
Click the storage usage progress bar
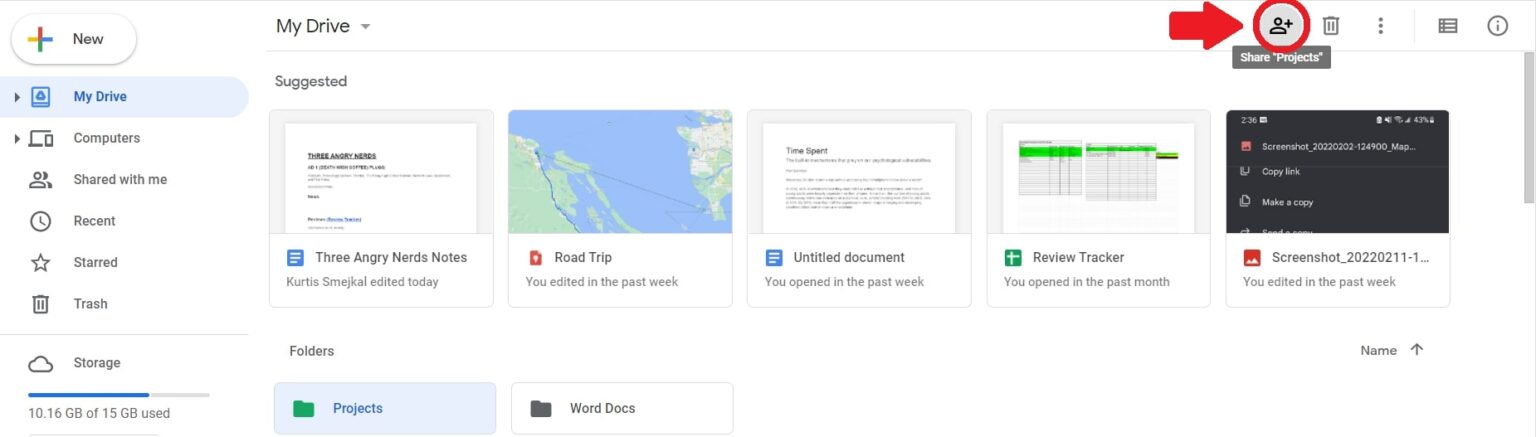point(119,395)
